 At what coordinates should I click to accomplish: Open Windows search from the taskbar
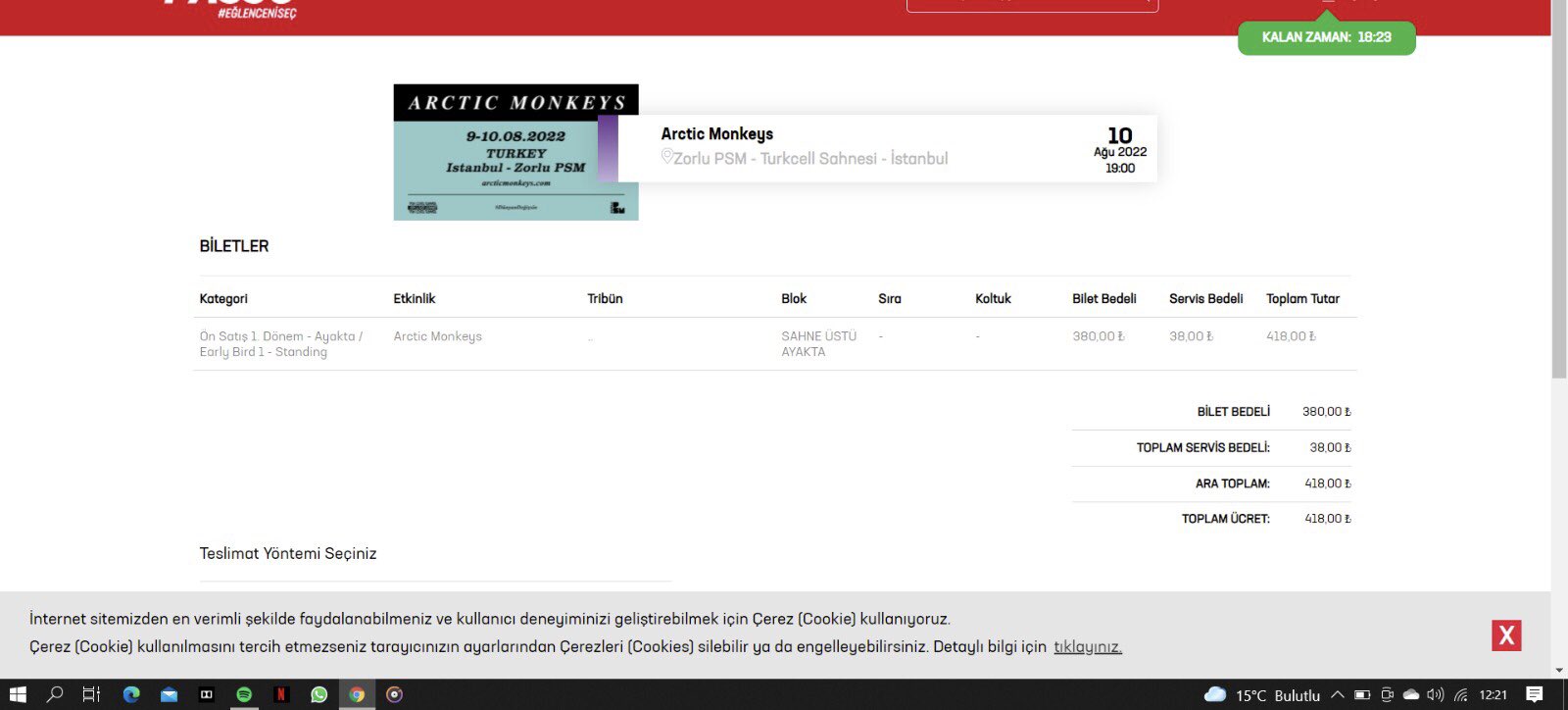[x=55, y=694]
